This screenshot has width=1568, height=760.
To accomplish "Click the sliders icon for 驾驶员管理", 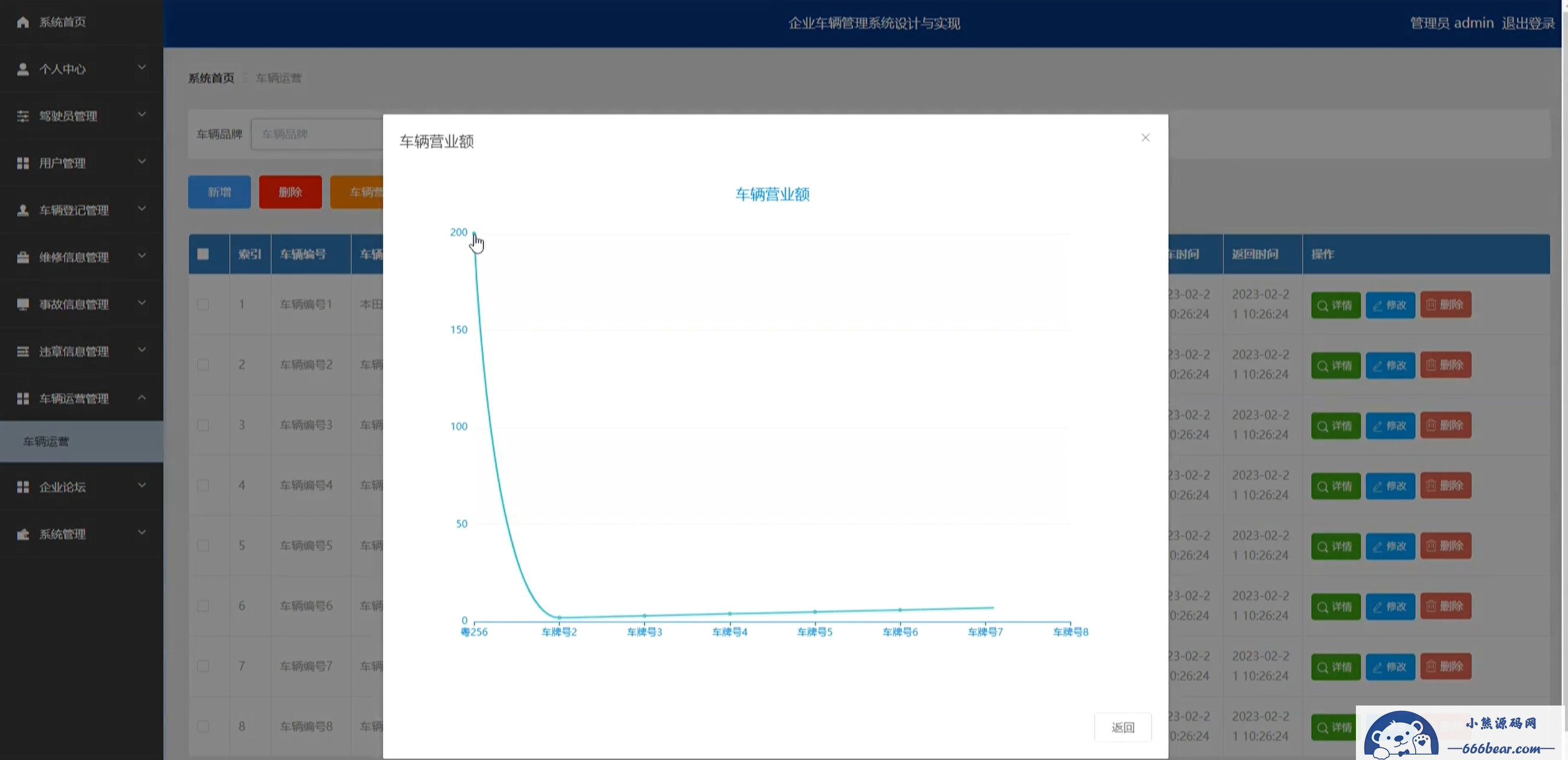I will (x=23, y=116).
